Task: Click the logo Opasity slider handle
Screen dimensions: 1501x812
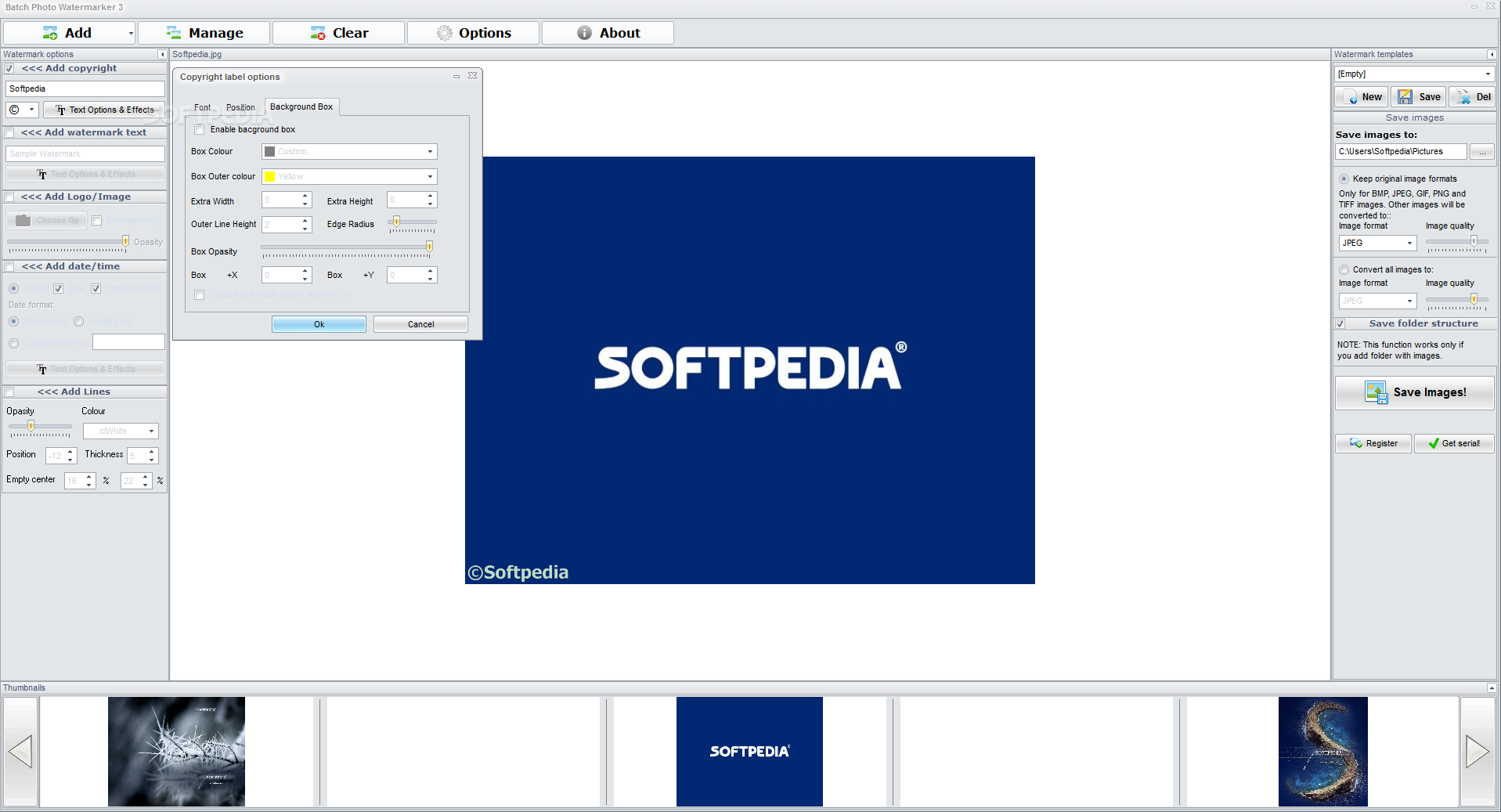Action: [x=125, y=241]
